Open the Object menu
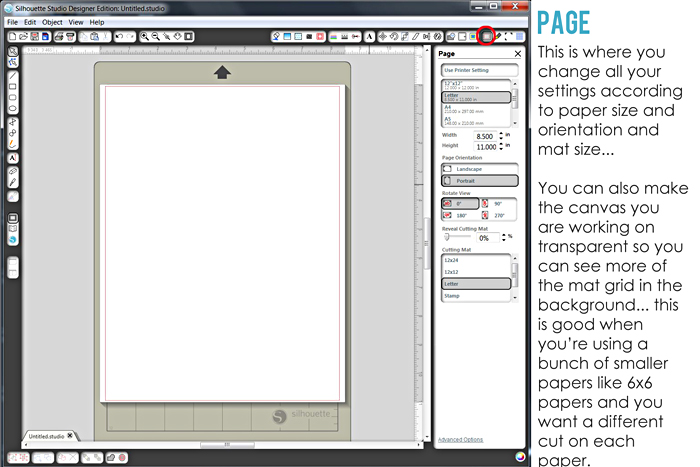 tap(52, 22)
